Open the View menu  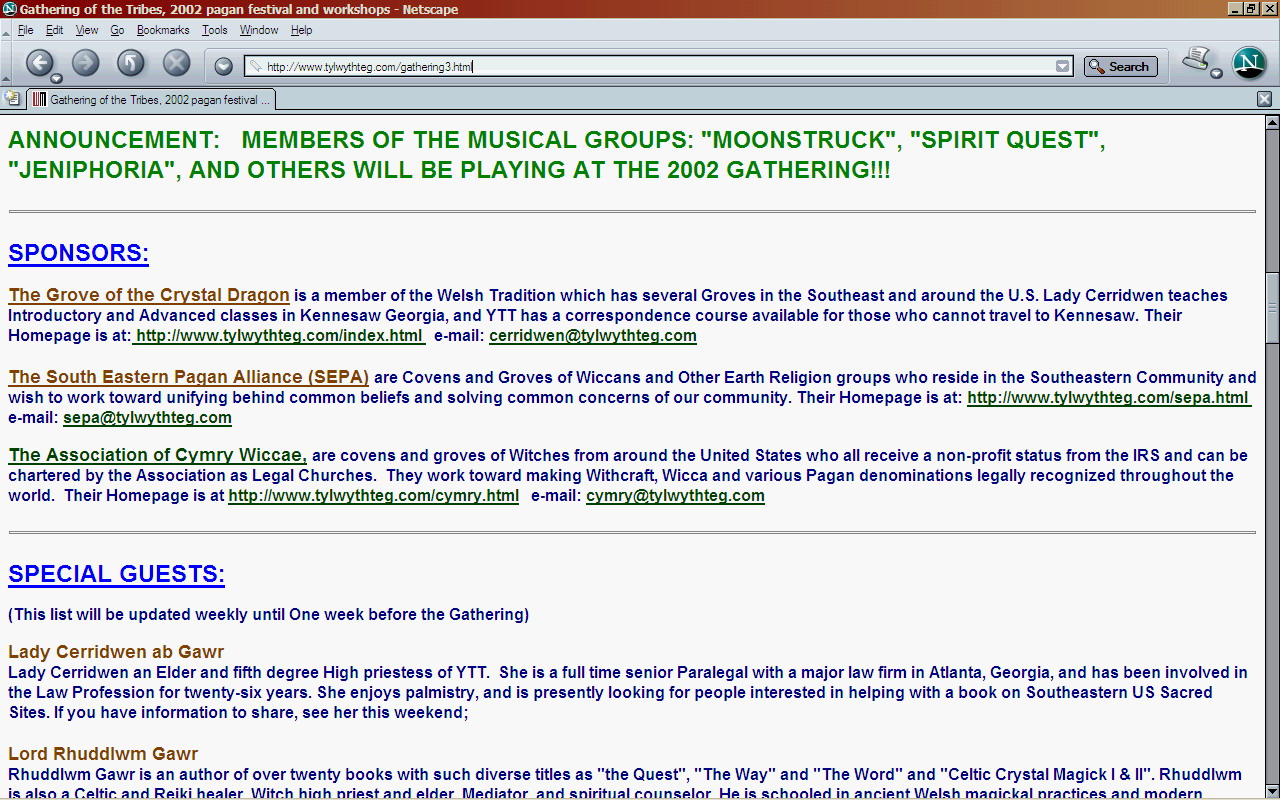87,30
